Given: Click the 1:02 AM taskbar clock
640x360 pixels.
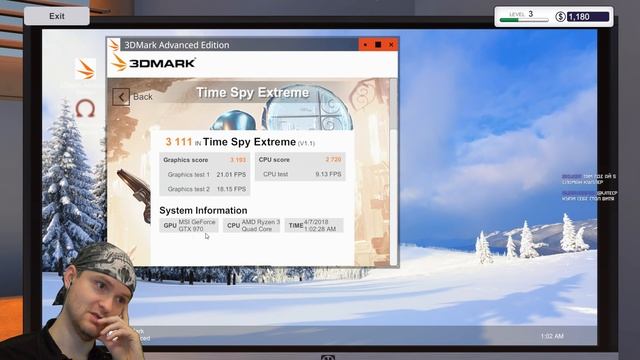Looking at the screenshot, I should tap(552, 336).
